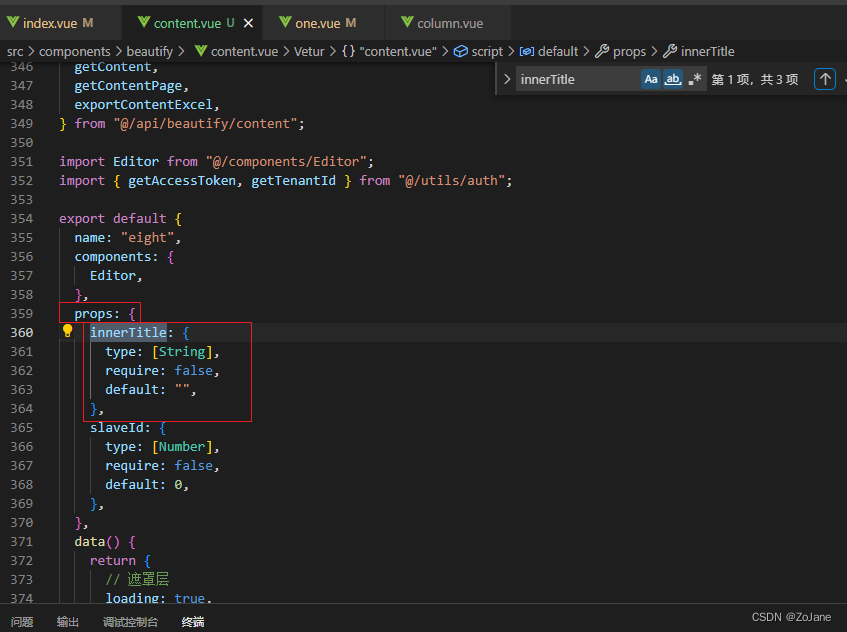Click match count text '第 1 项, 共 3 项'
Image resolution: width=847 pixels, height=632 pixels.
pyautogui.click(x=755, y=79)
